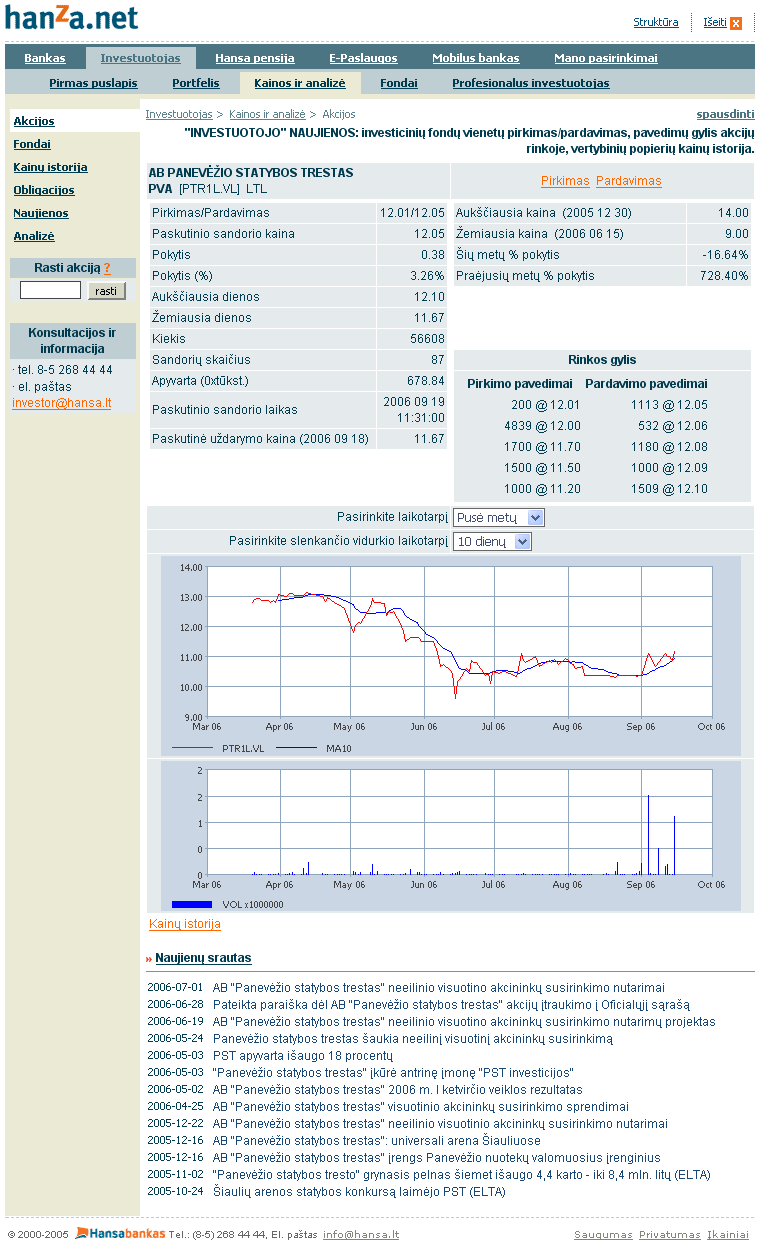Select Akcijos in the sidebar
760x1250 pixels.
pos(34,121)
